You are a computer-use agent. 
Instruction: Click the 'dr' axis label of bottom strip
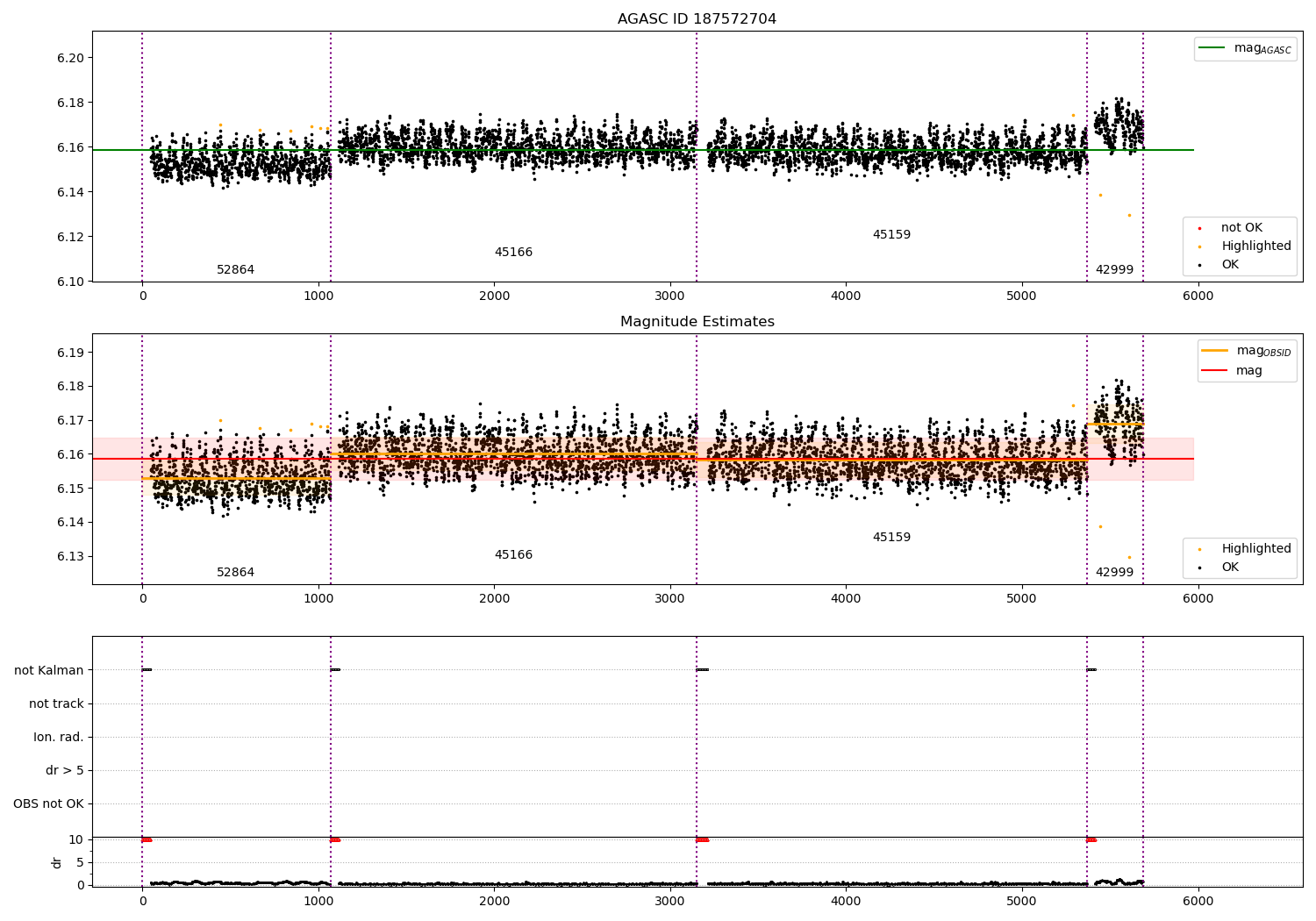pos(57,862)
